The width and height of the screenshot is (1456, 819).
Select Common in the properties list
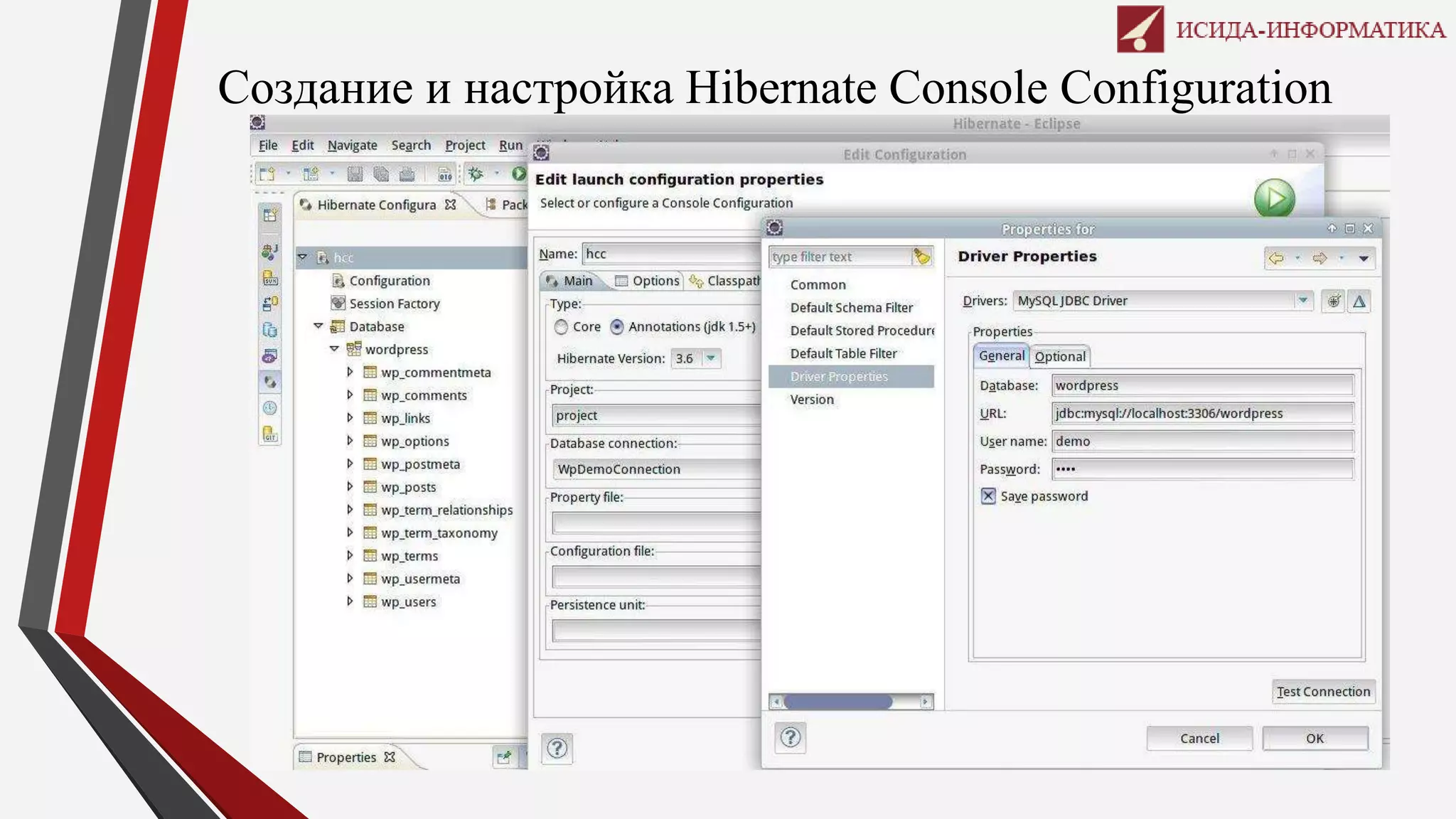(818, 284)
